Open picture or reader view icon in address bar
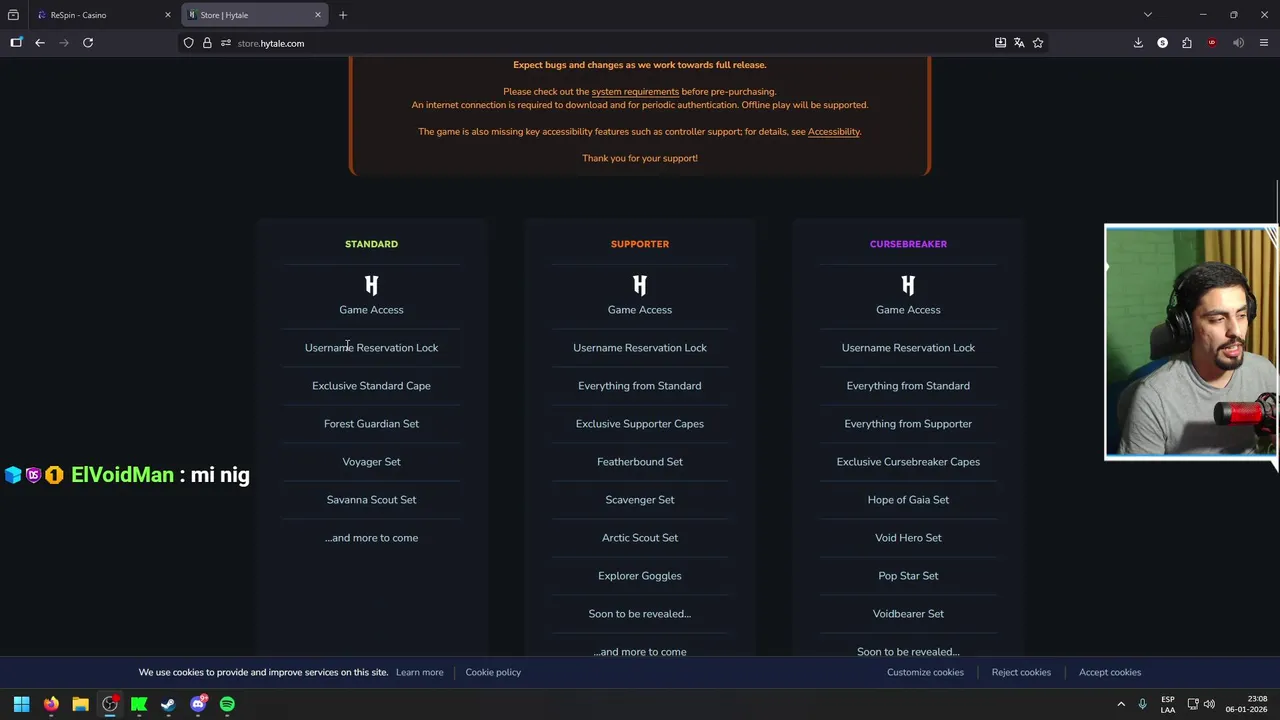1280x720 pixels. (x=1000, y=43)
